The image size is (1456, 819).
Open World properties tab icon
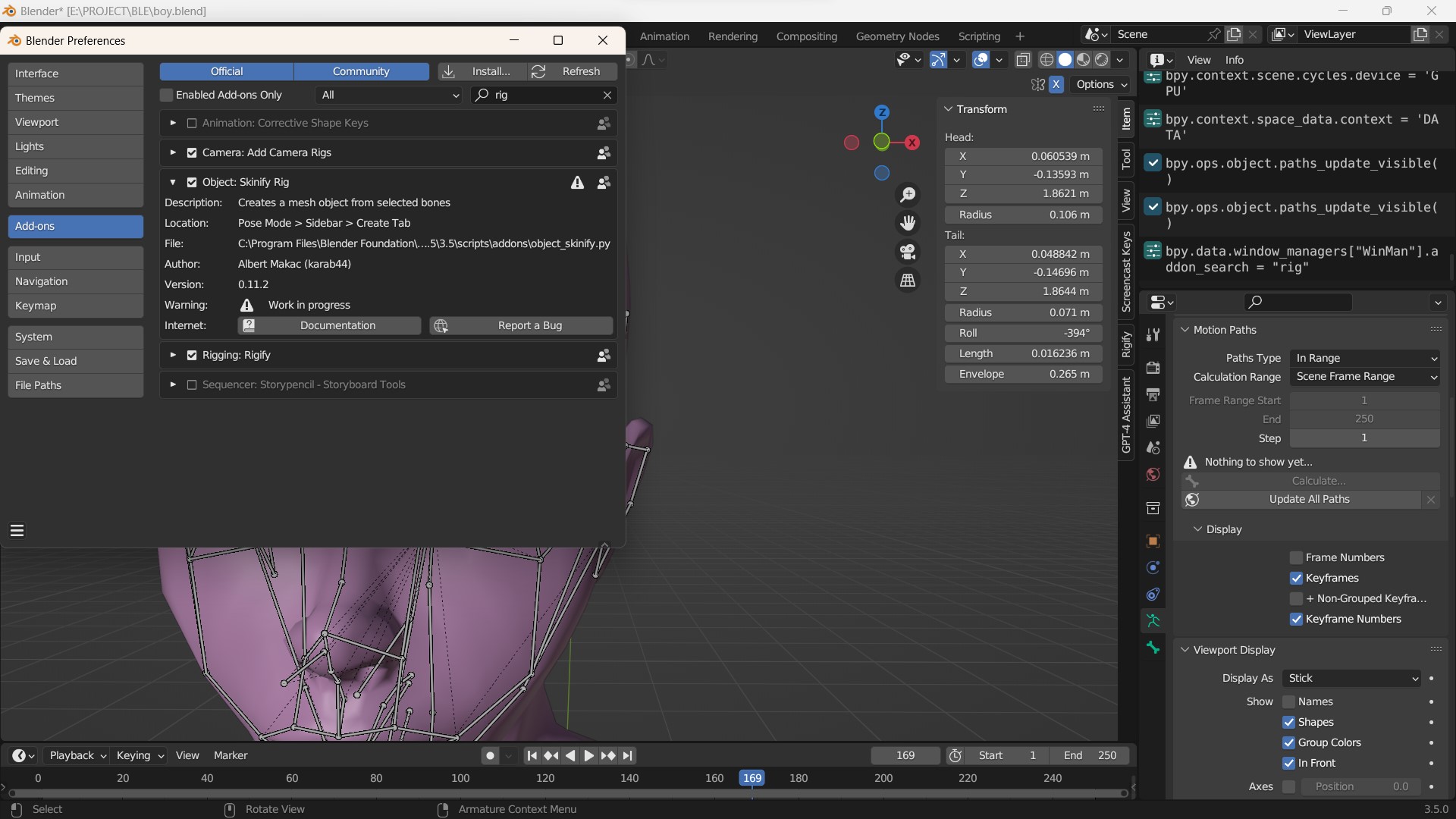click(1153, 475)
